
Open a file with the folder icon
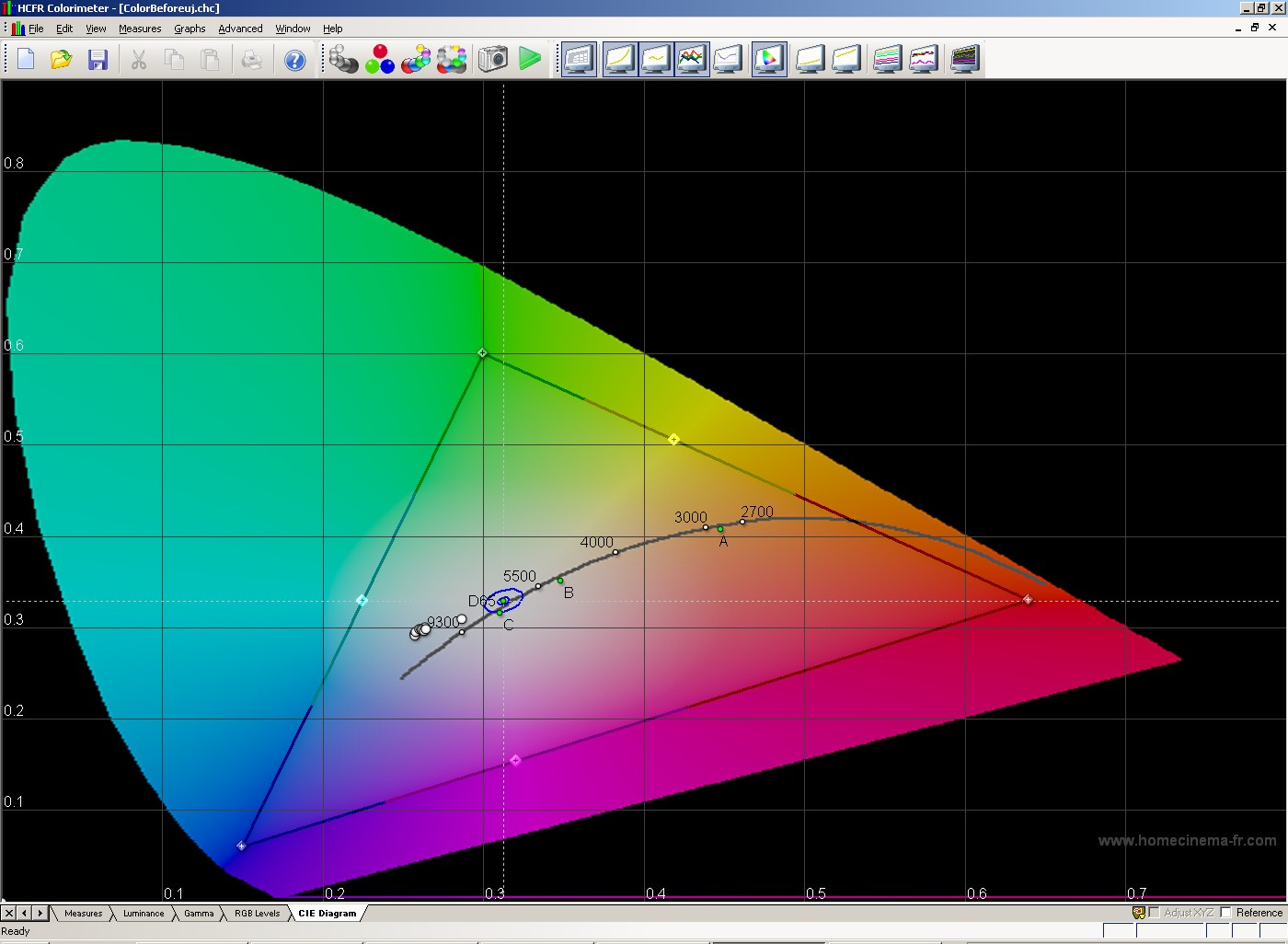tap(62, 60)
